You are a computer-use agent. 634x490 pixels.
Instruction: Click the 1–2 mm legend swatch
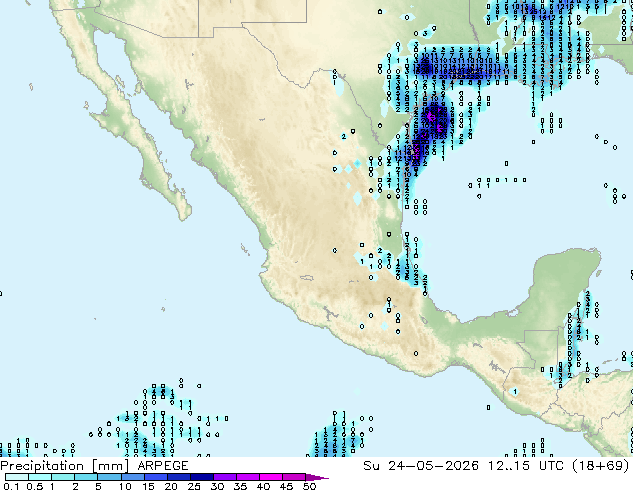[63, 477]
